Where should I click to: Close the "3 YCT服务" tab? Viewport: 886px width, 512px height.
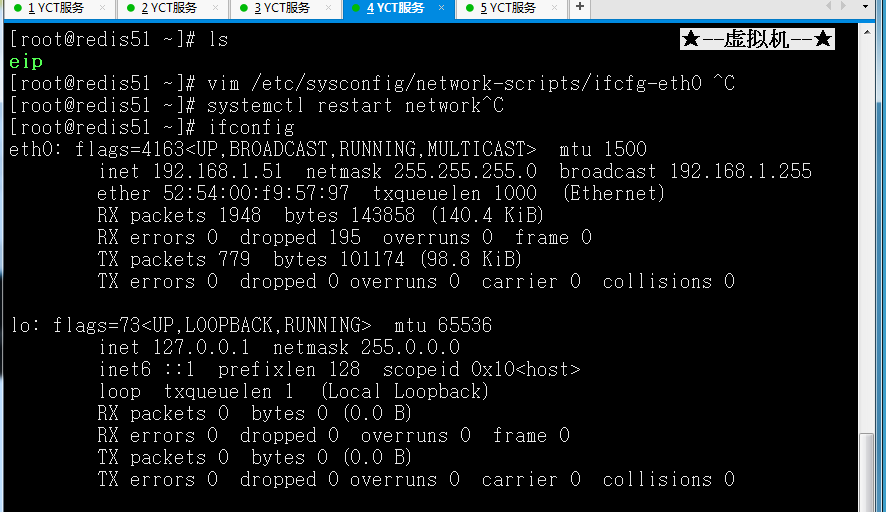(x=328, y=7)
